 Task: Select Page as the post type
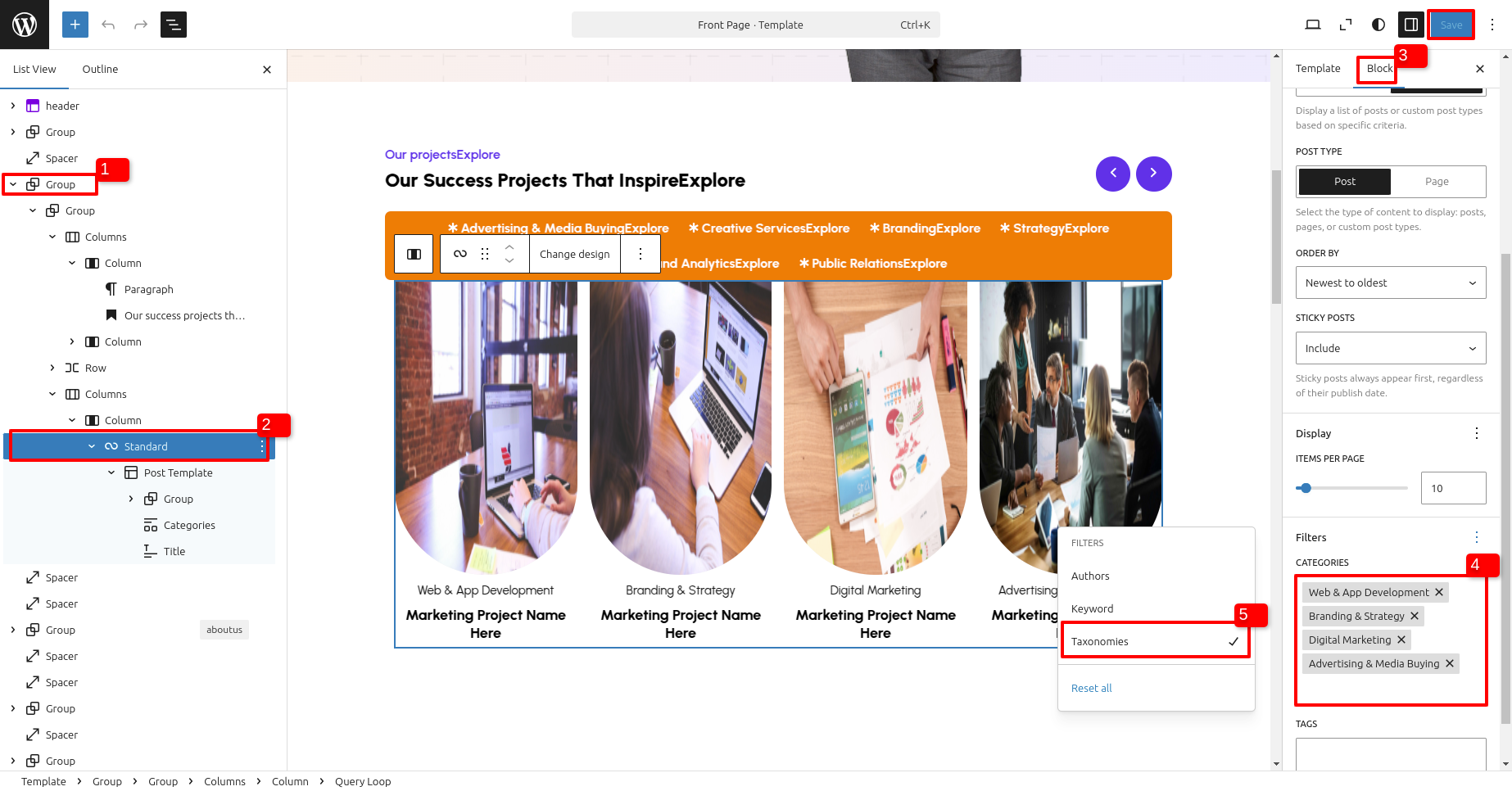(1437, 182)
